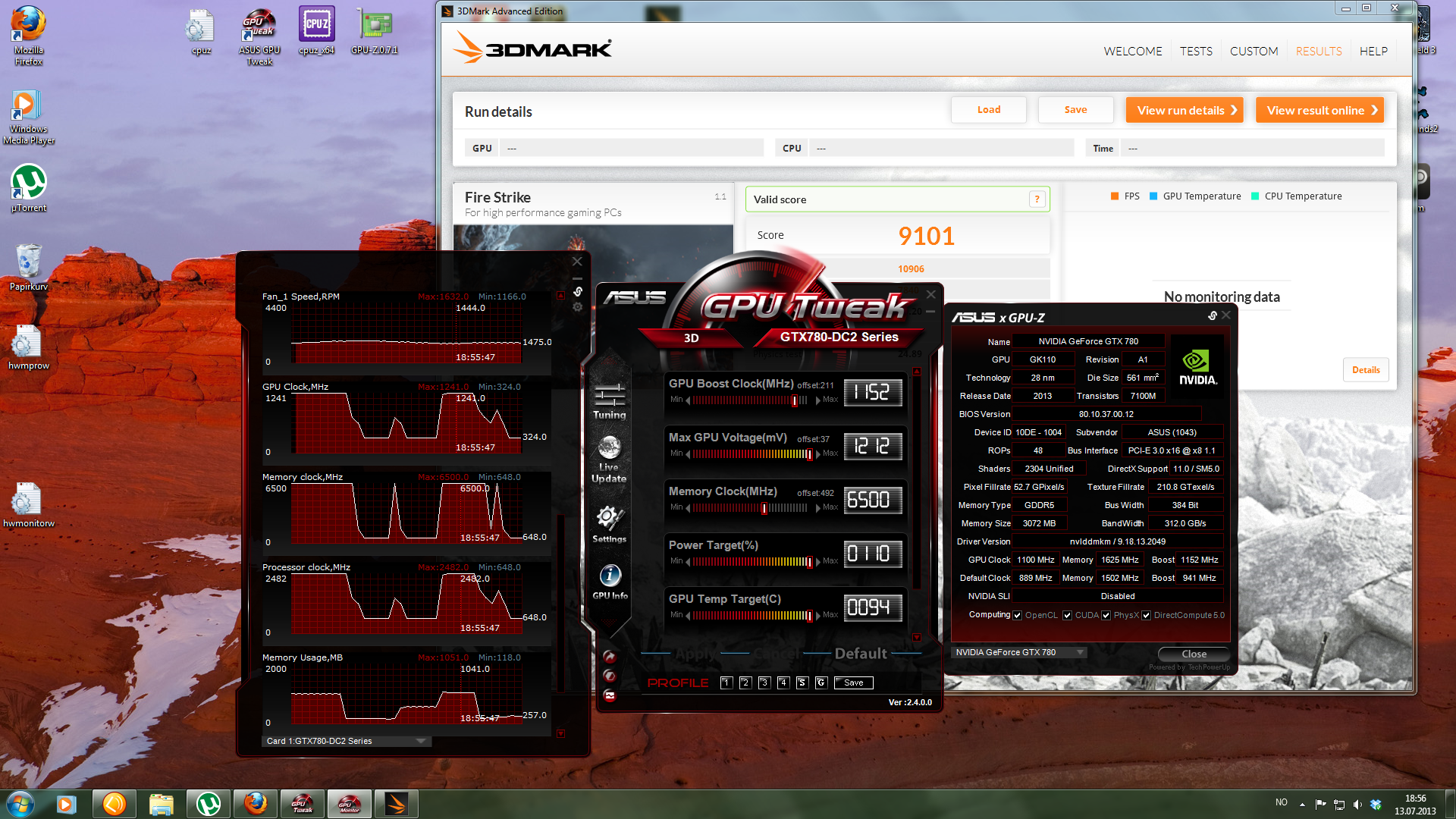The width and height of the screenshot is (1456, 819).
Task: Click the link icon in monitor panel
Action: [x=578, y=291]
